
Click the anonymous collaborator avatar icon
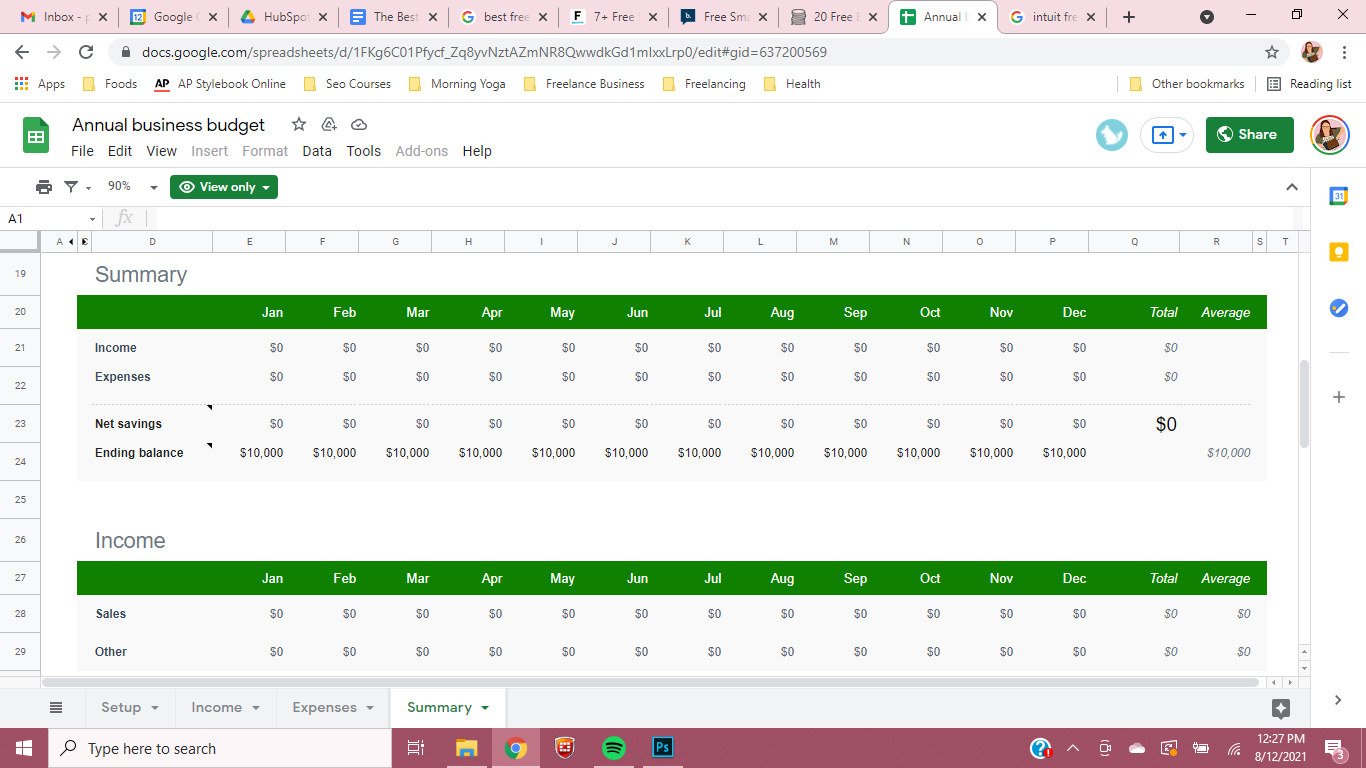coord(1112,135)
